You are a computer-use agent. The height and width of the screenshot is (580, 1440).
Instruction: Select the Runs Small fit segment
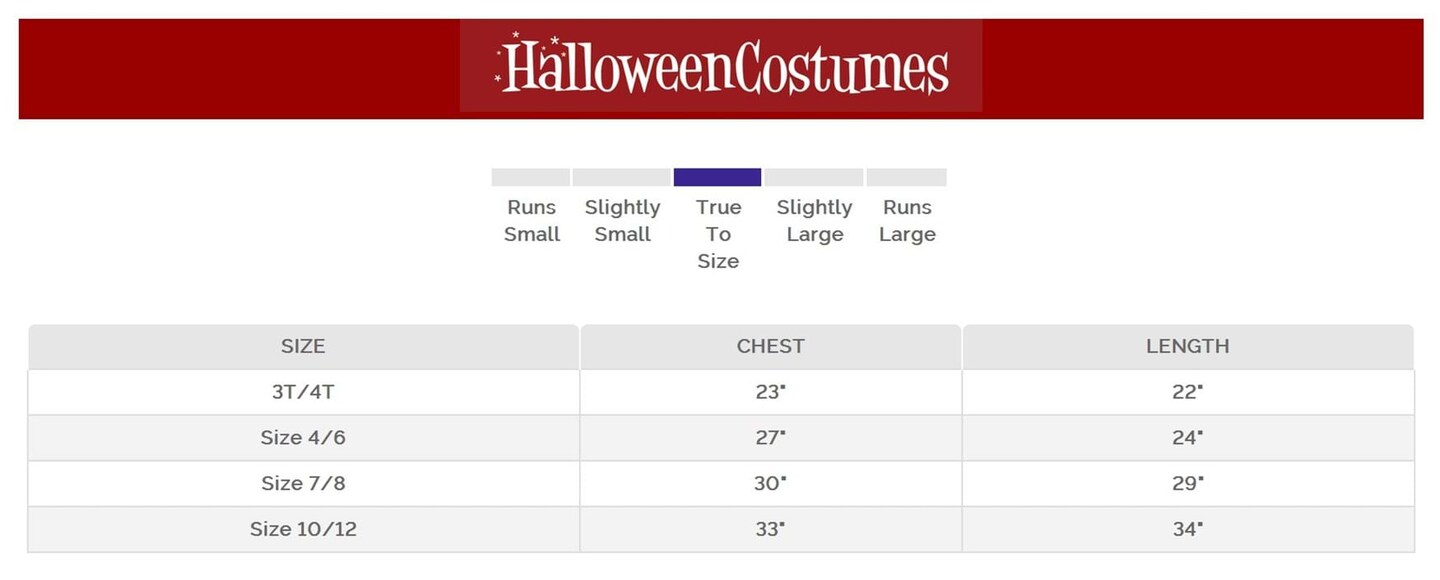pyautogui.click(x=530, y=177)
